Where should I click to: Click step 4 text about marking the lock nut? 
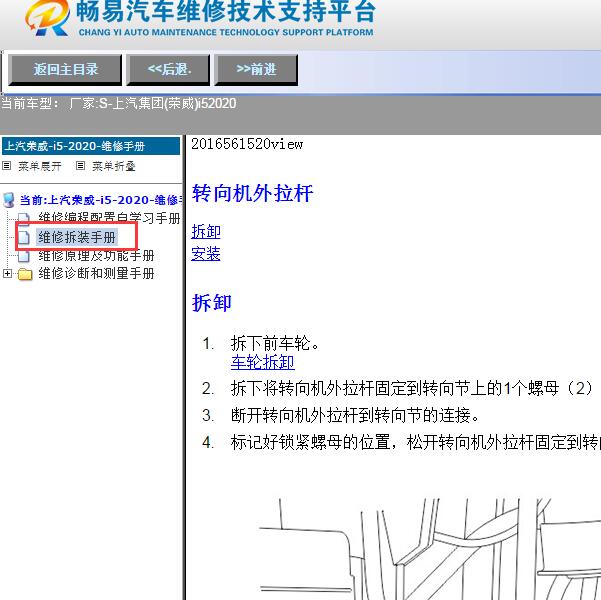click(x=415, y=442)
